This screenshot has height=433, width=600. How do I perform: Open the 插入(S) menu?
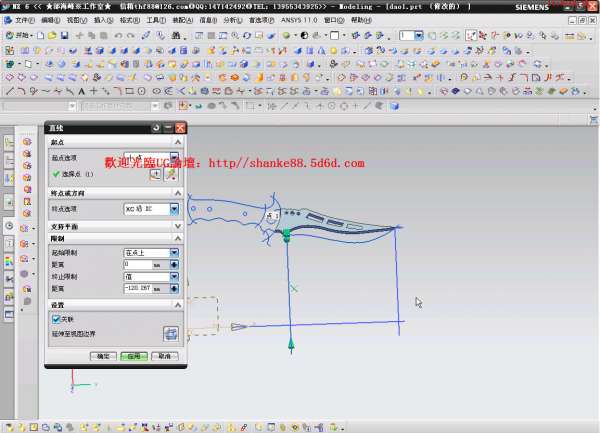click(103, 19)
